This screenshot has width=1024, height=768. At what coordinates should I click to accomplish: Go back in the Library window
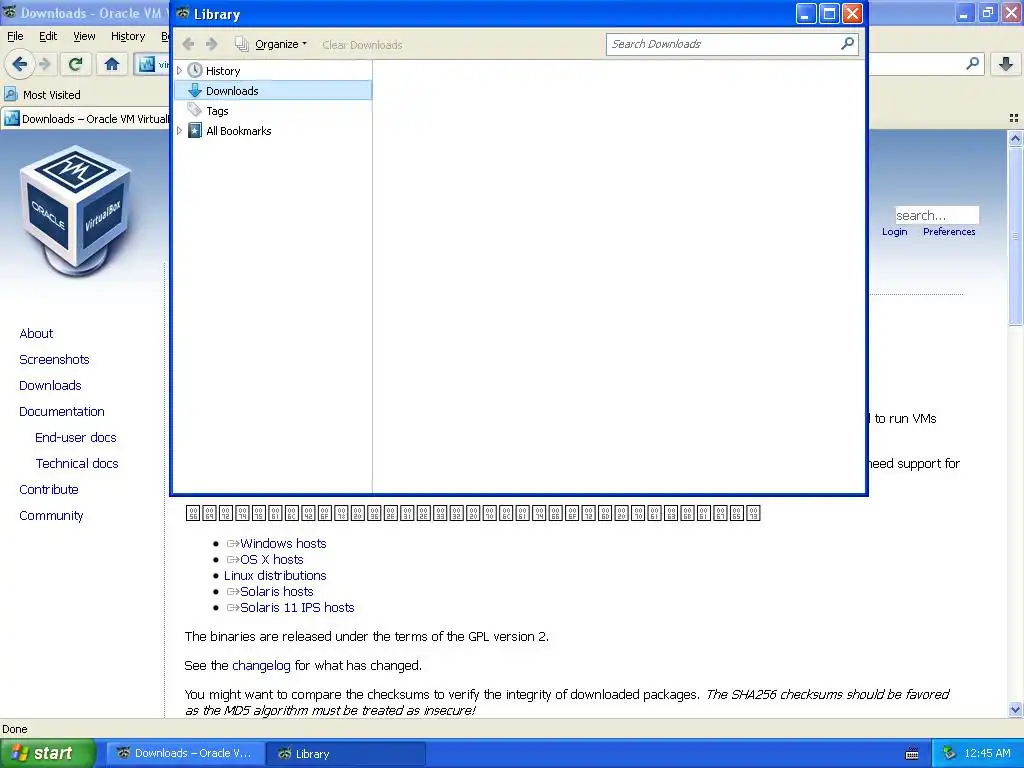(x=189, y=44)
